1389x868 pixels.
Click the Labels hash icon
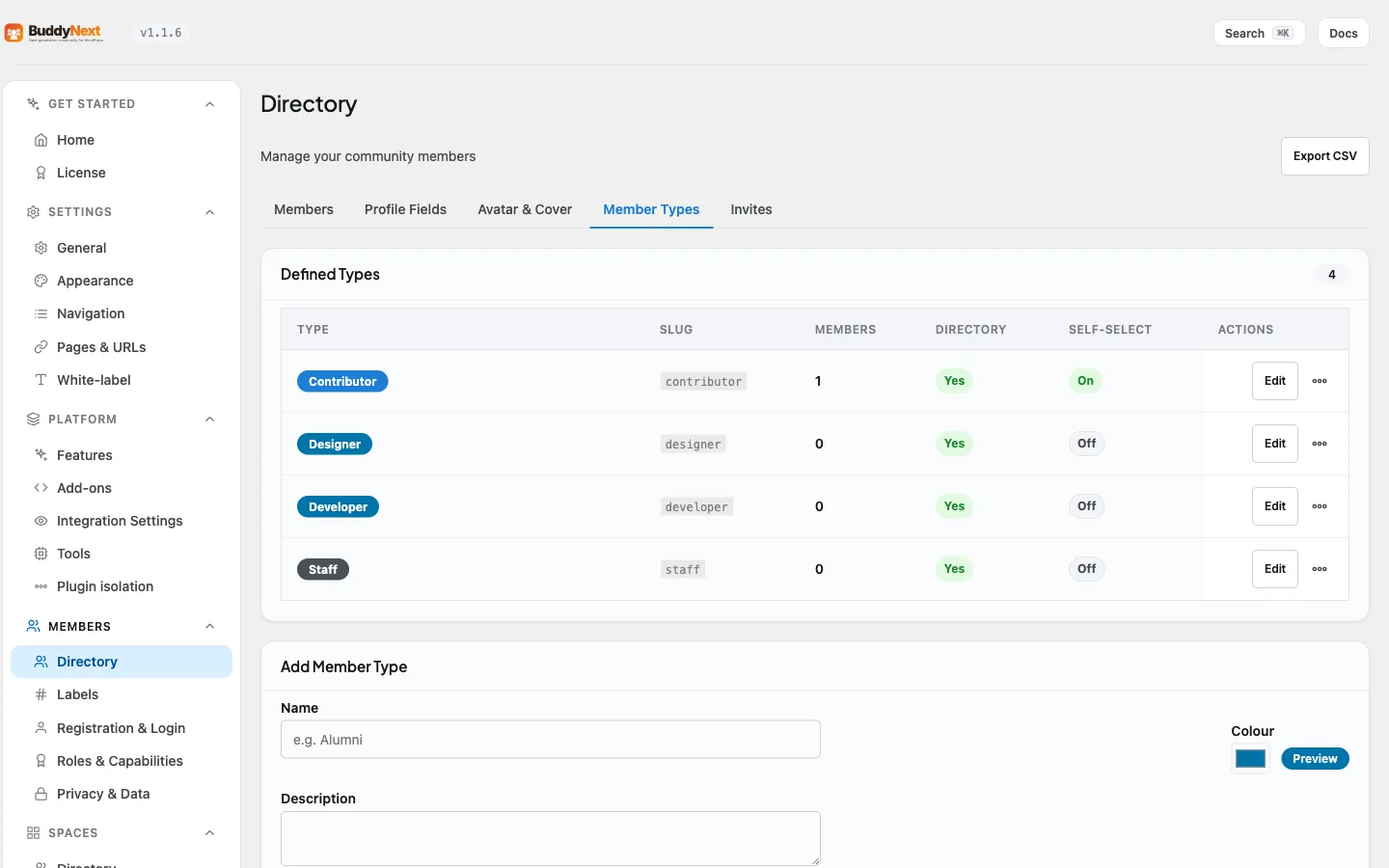[x=41, y=694]
